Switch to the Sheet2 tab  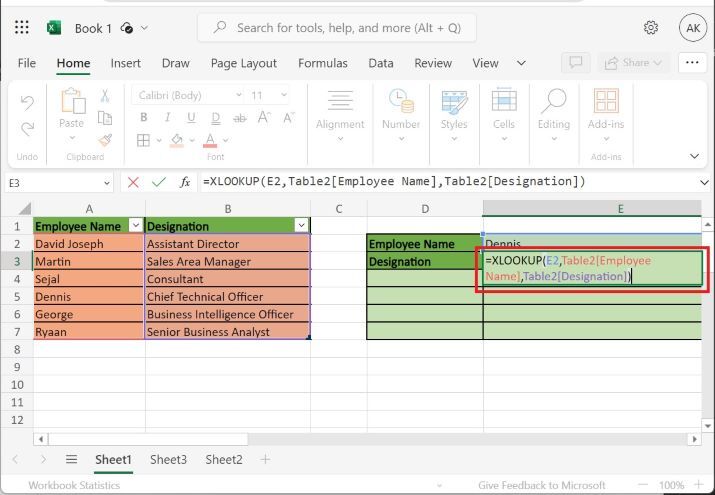click(x=224, y=459)
